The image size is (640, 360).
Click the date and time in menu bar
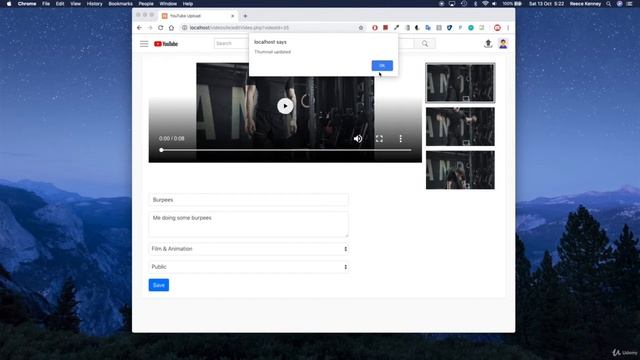click(x=546, y=4)
